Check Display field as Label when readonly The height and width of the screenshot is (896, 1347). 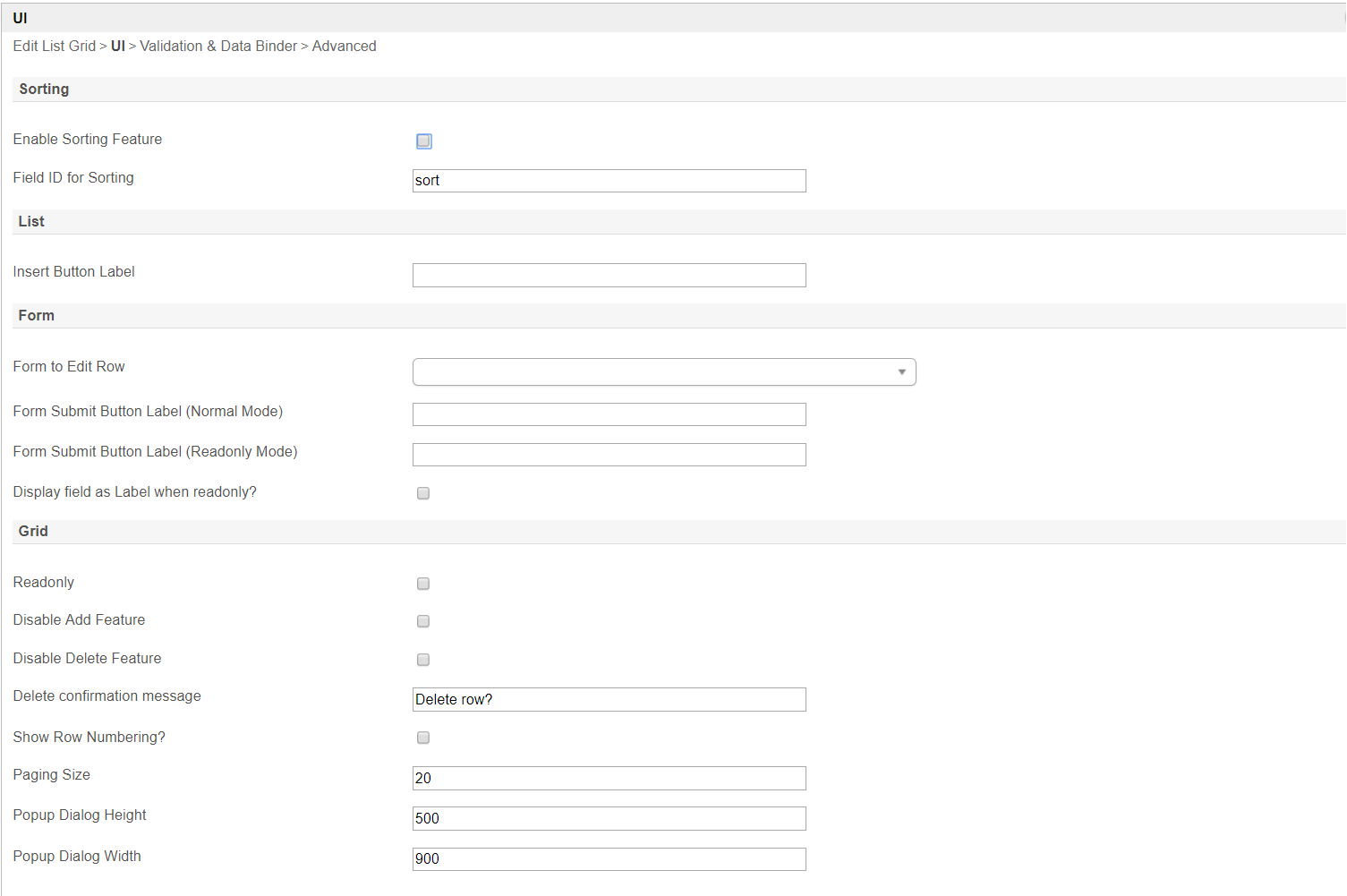tap(423, 493)
